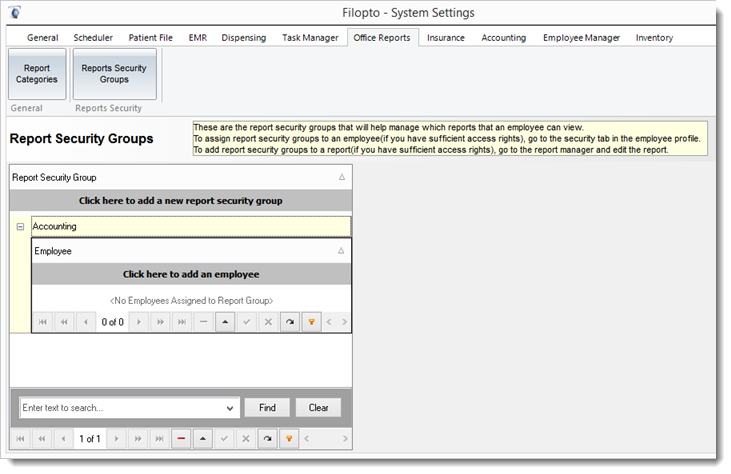
Task: Open the General settings tab
Action: [x=42, y=38]
